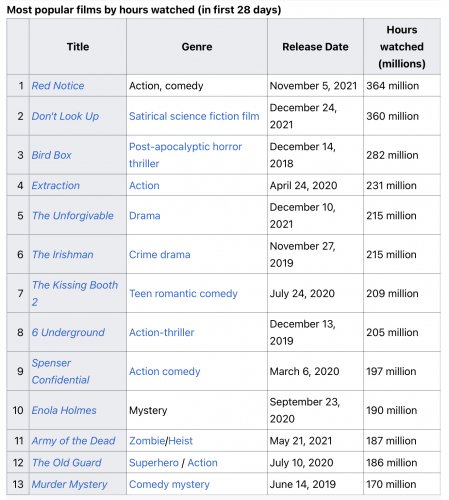The height and width of the screenshot is (500, 449).
Task: Click the 'July 10, 2020' date
Action: pos(301,463)
